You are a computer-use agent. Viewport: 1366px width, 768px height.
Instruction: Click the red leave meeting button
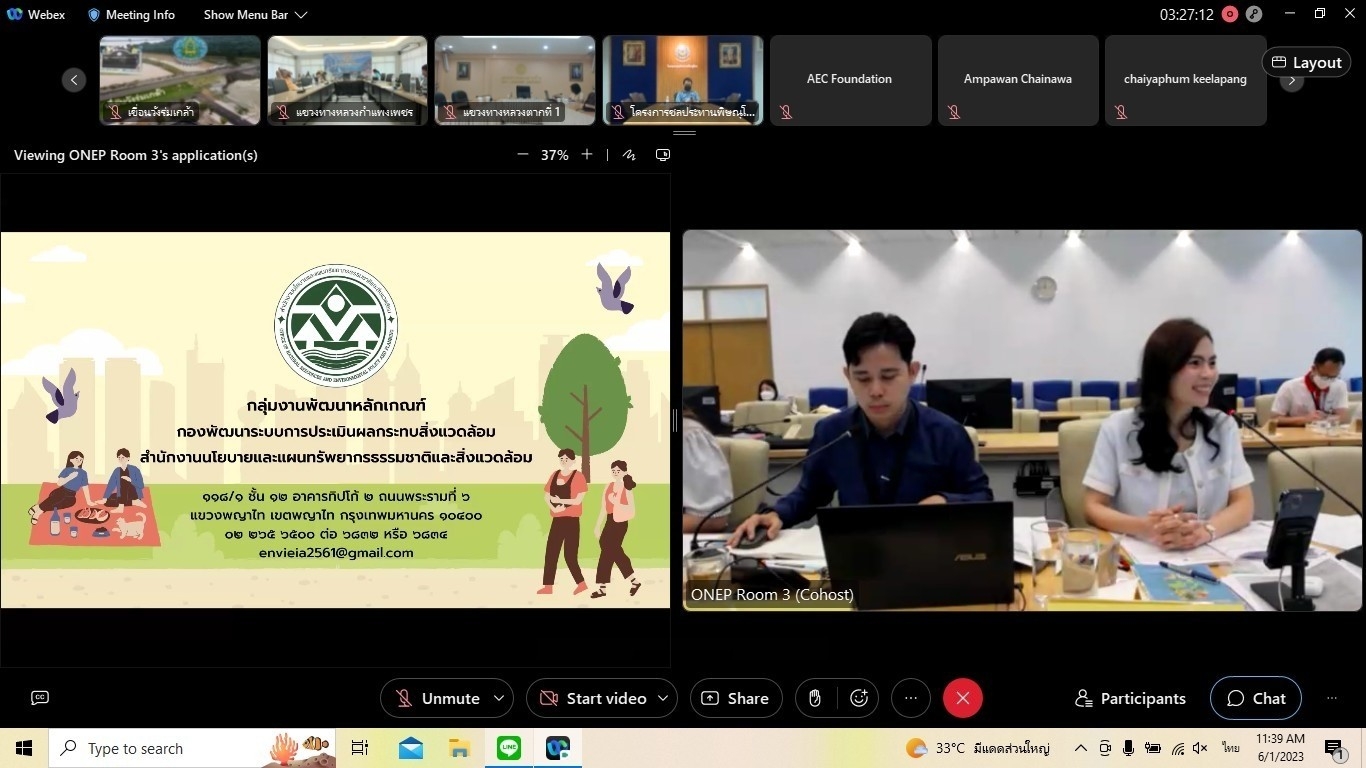(962, 698)
